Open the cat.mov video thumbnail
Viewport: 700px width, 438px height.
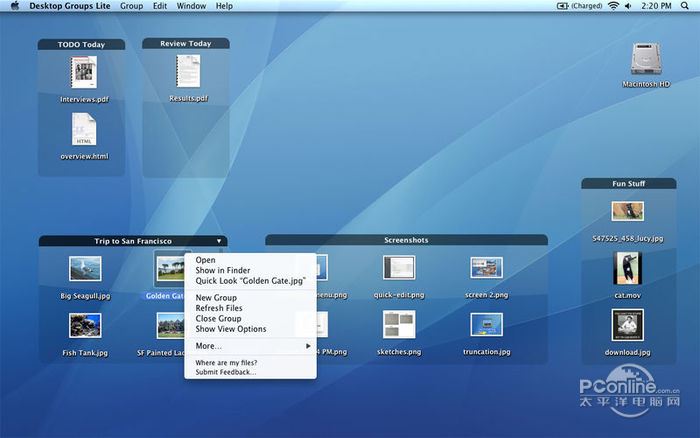tap(627, 267)
